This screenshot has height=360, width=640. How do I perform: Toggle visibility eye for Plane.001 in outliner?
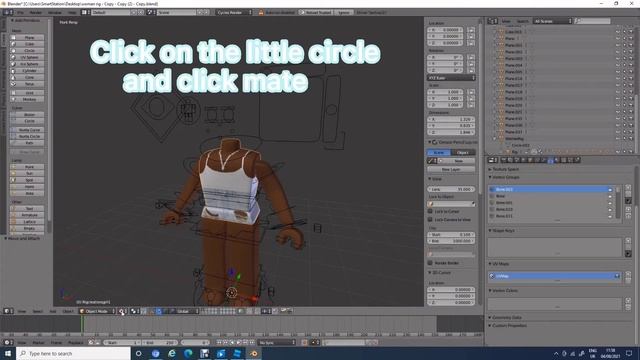click(618, 45)
